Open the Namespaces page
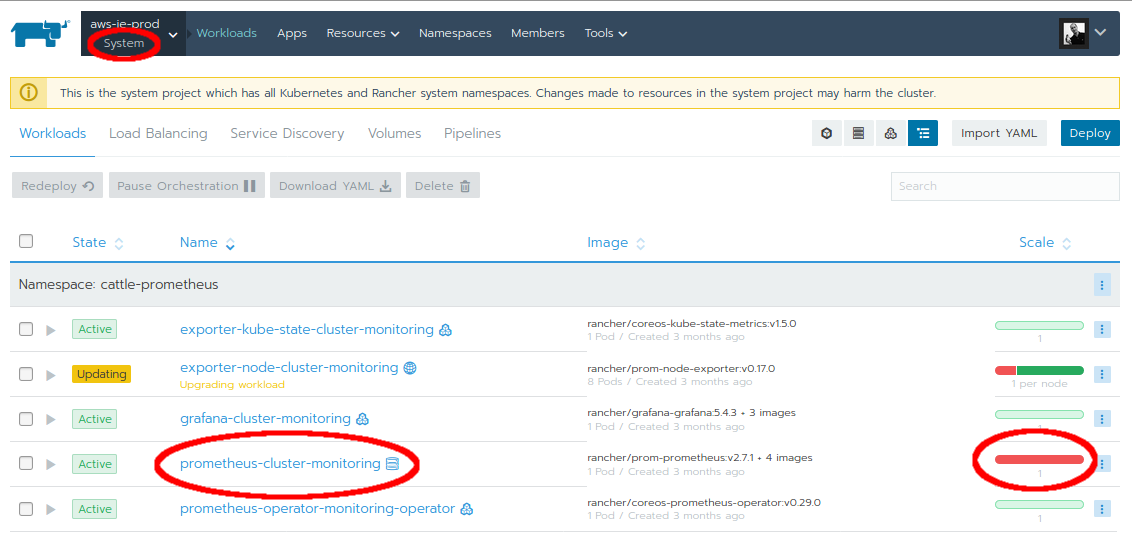This screenshot has width=1132, height=542. [455, 33]
